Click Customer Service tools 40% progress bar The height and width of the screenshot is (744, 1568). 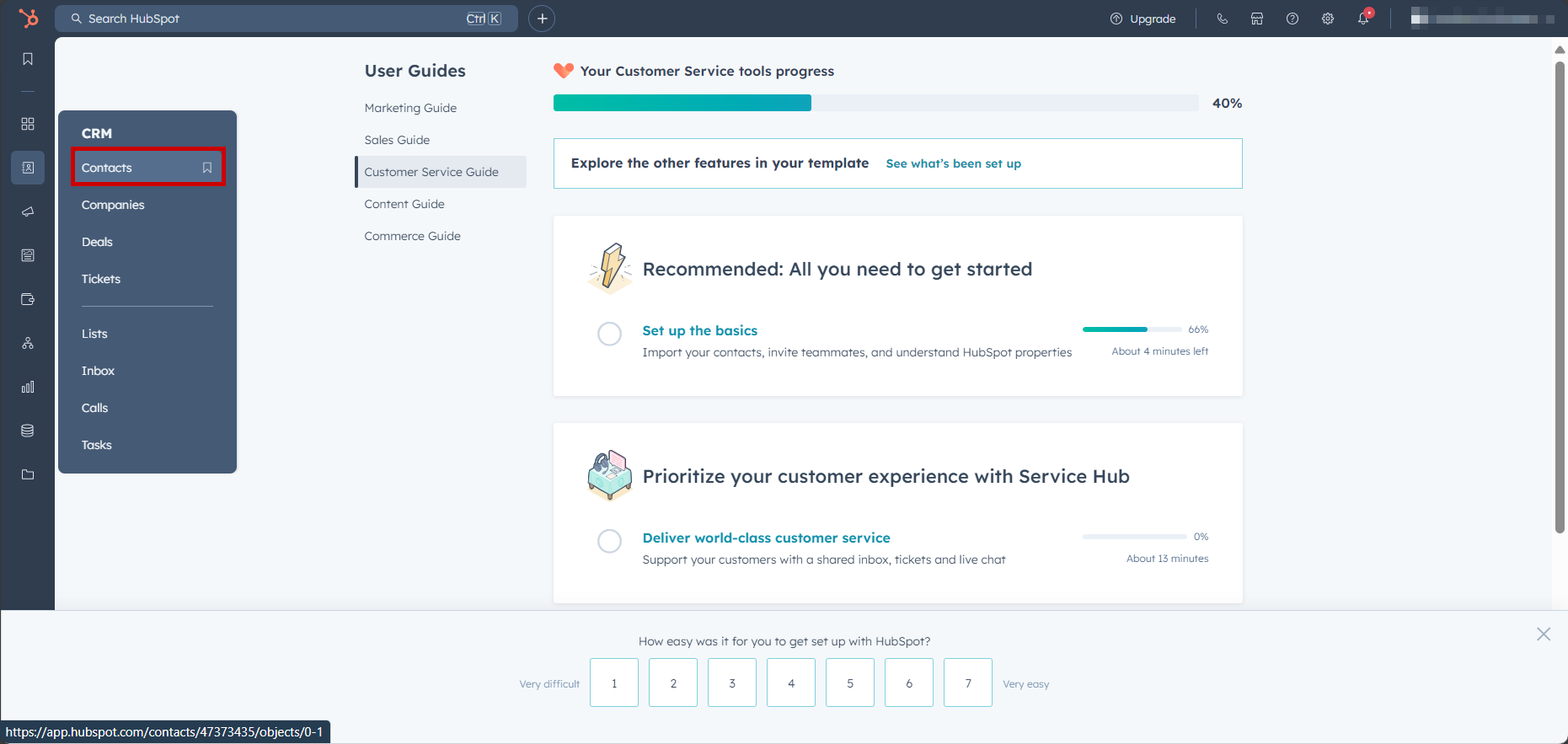pos(876,103)
